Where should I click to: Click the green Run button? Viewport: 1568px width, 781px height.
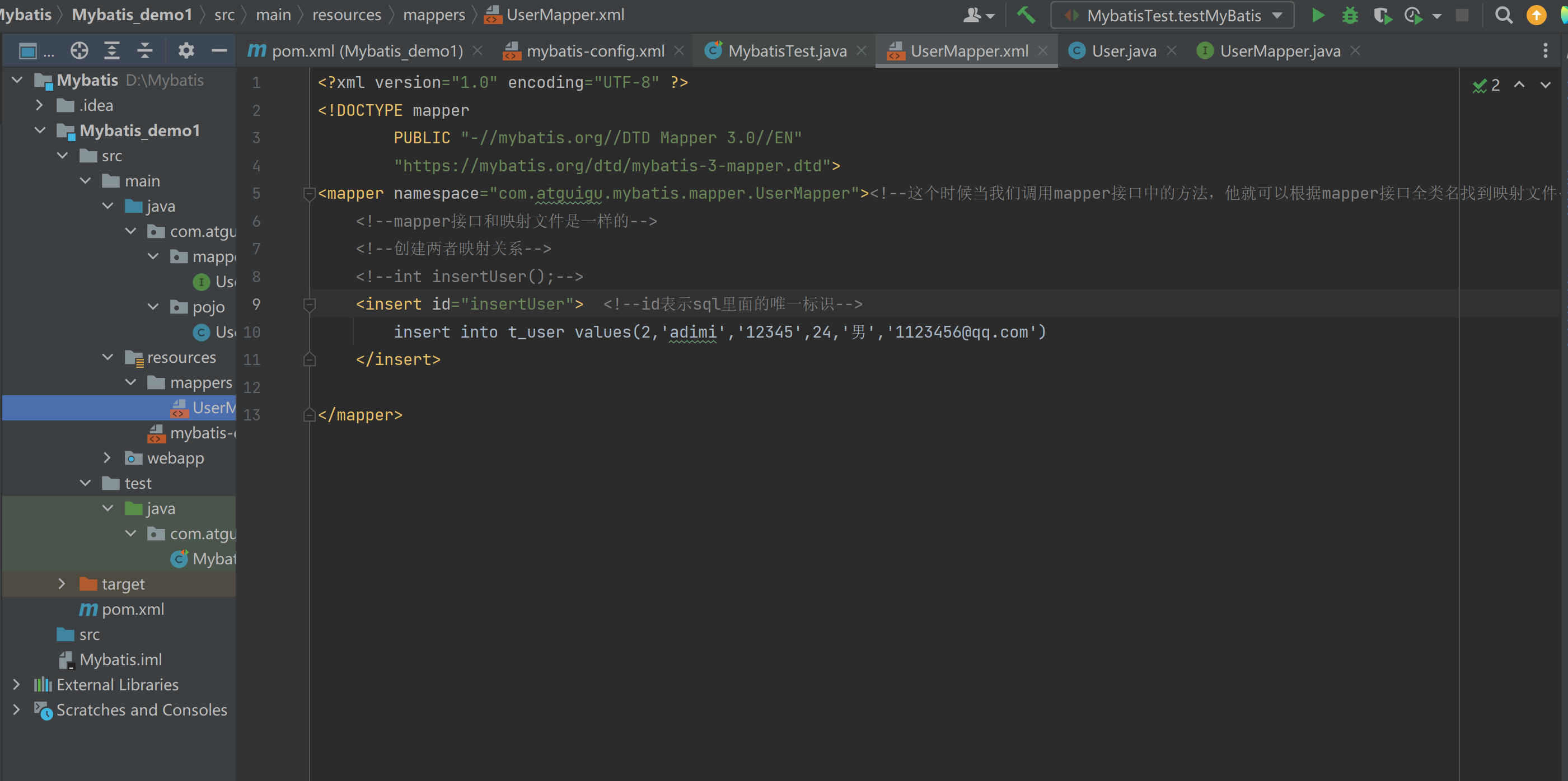tap(1317, 15)
